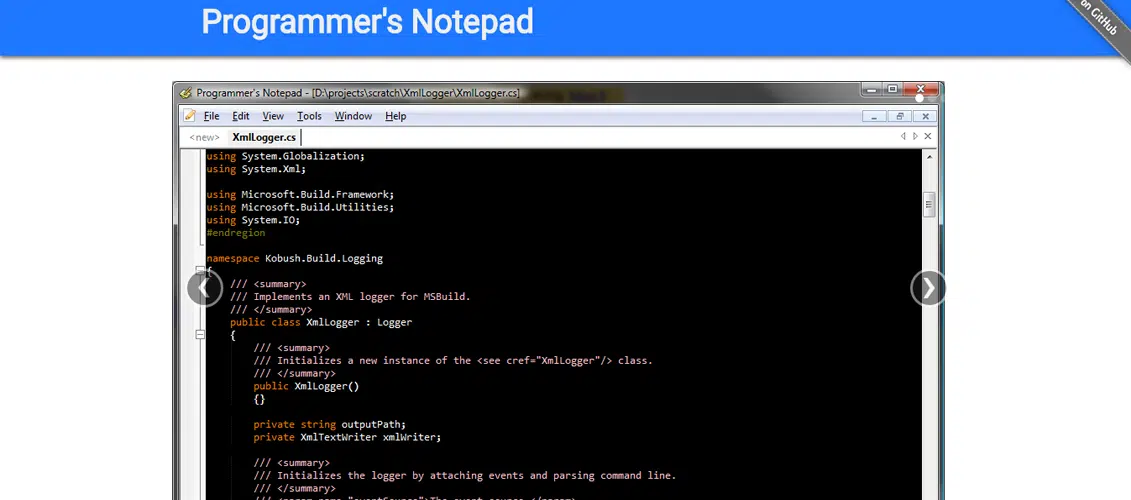1131x500 pixels.
Task: Click the next slide arrow on carousel
Action: [x=928, y=288]
